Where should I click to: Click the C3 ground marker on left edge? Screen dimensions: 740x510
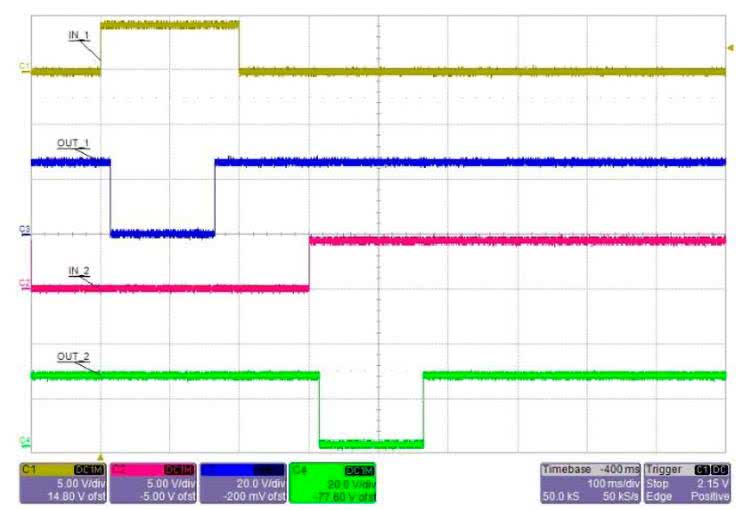coord(24,230)
